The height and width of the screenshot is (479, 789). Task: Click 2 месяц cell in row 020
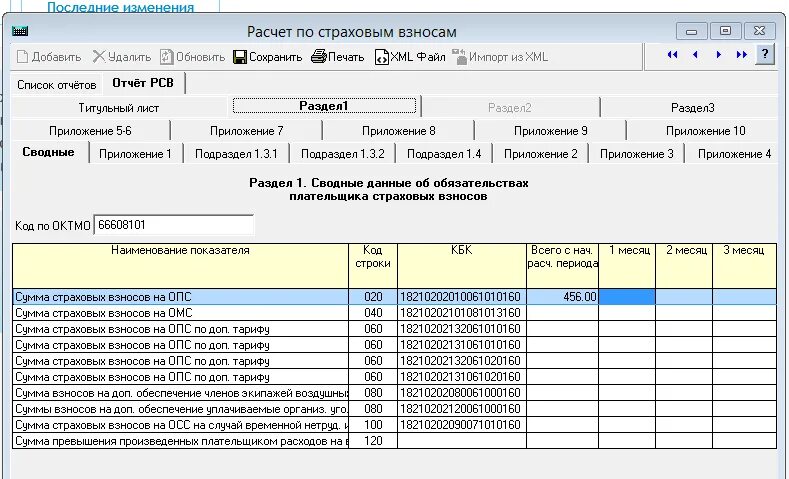tap(684, 297)
